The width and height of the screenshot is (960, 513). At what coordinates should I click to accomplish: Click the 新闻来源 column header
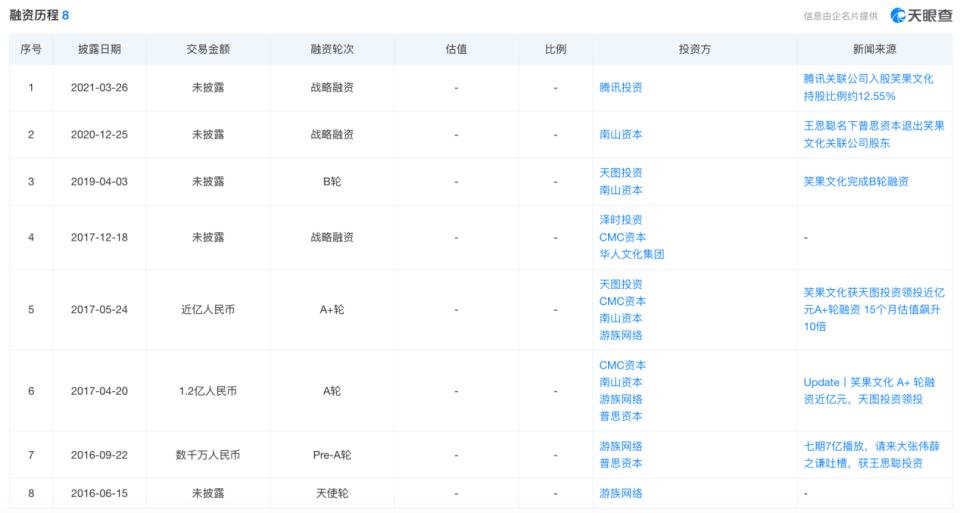pos(874,50)
